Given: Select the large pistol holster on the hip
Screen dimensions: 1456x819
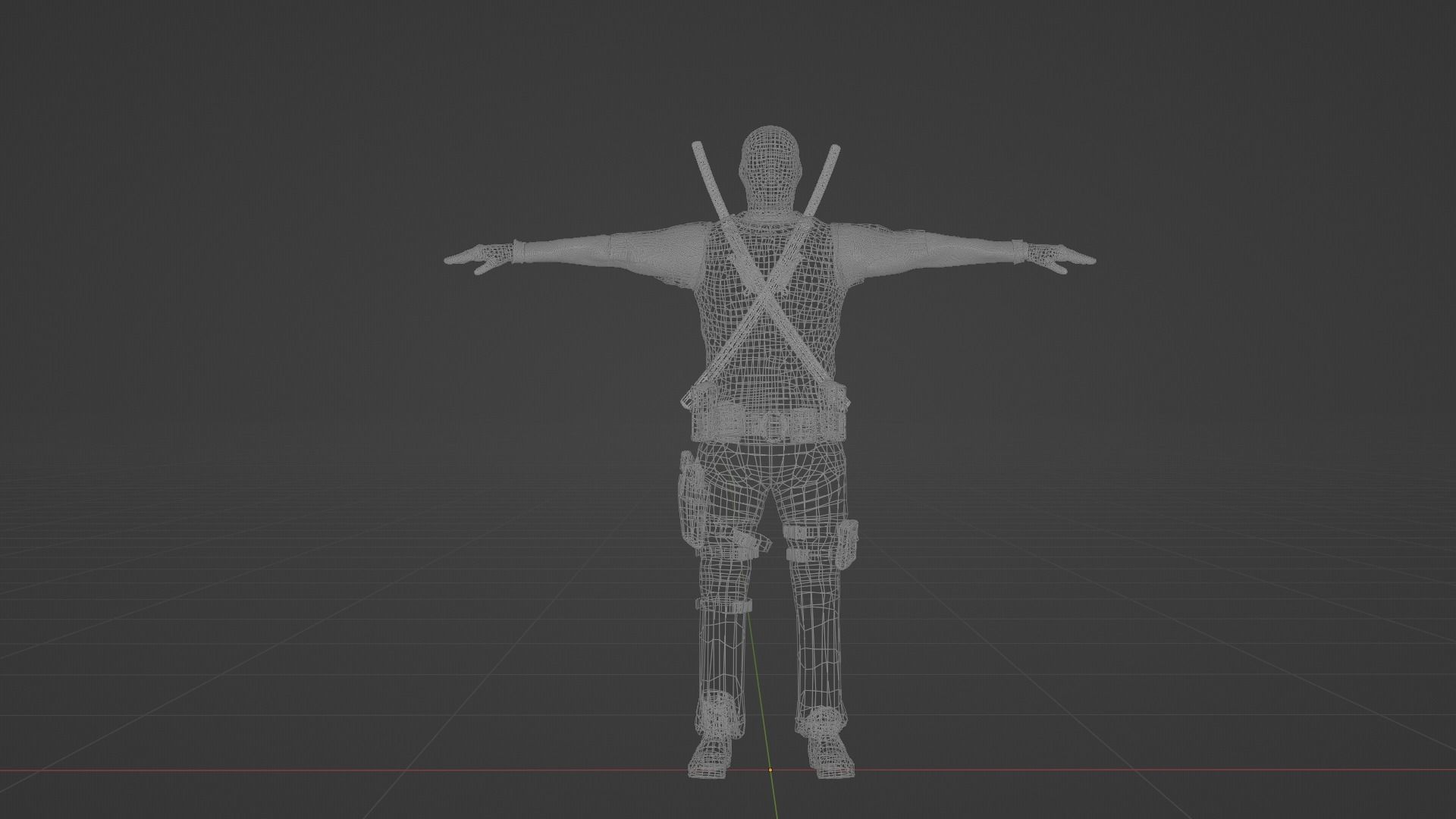Looking at the screenshot, I should pyautogui.click(x=691, y=499).
